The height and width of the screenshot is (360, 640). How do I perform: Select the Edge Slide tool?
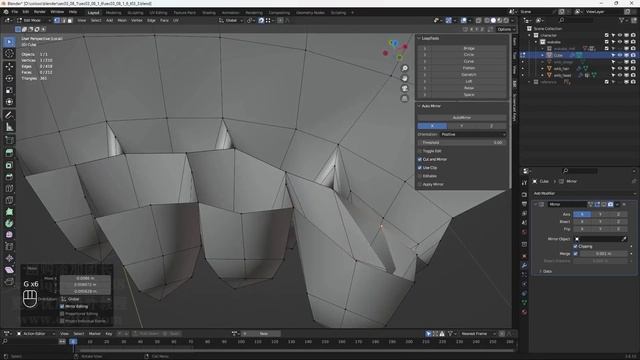[9, 247]
